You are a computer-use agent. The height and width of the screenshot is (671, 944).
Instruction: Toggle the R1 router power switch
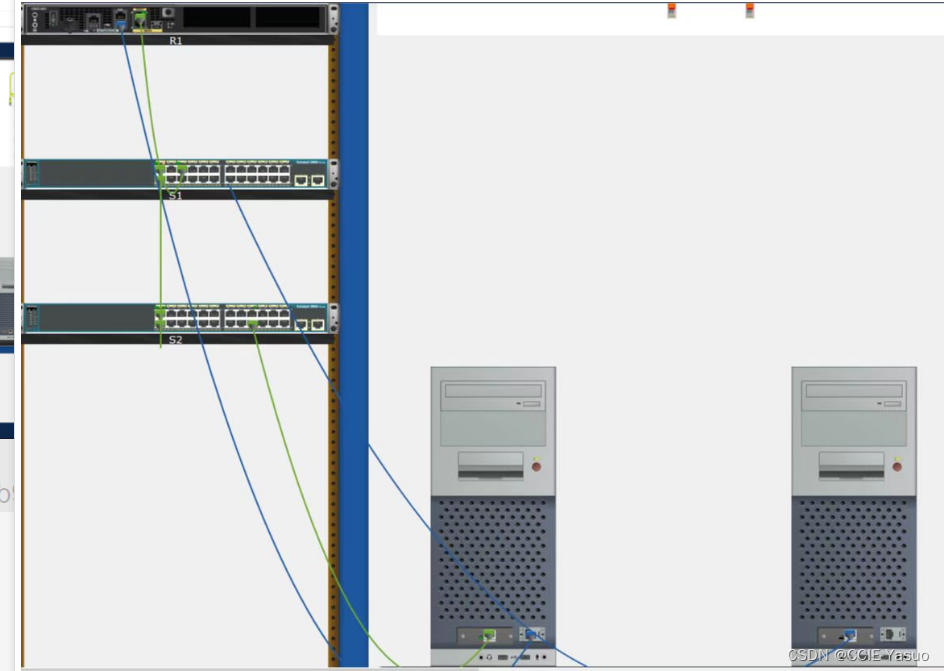click(54, 19)
